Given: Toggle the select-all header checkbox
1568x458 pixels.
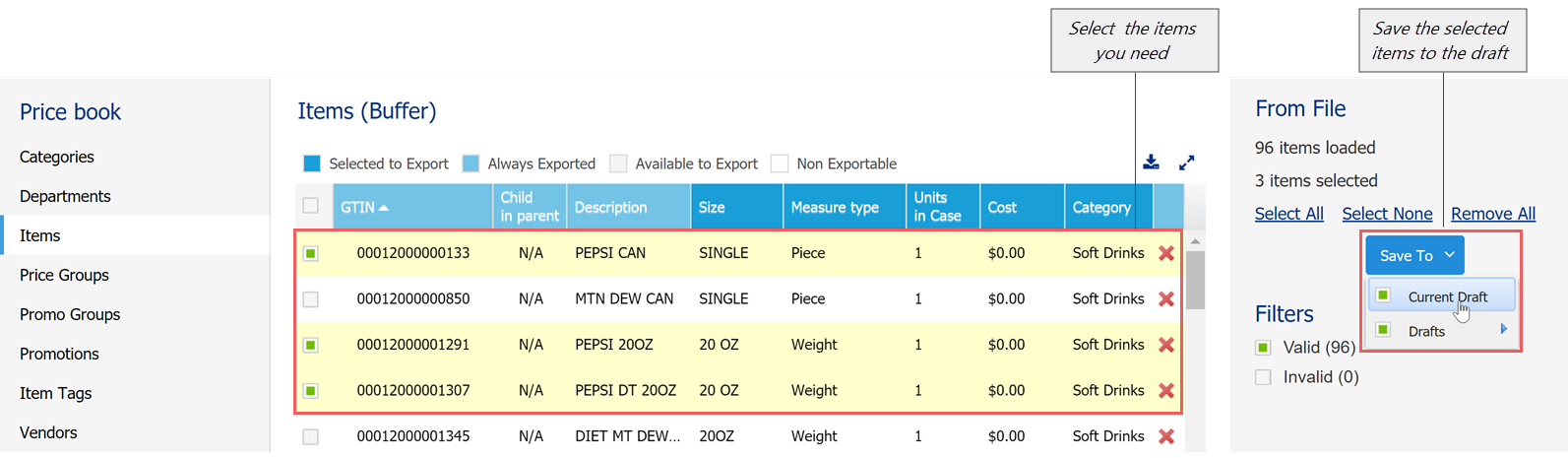Looking at the screenshot, I should (x=311, y=206).
